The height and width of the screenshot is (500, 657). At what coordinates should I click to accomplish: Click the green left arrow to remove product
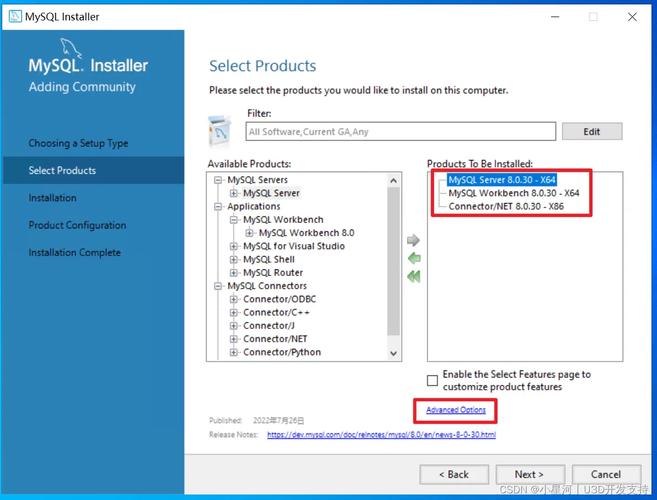point(414,258)
